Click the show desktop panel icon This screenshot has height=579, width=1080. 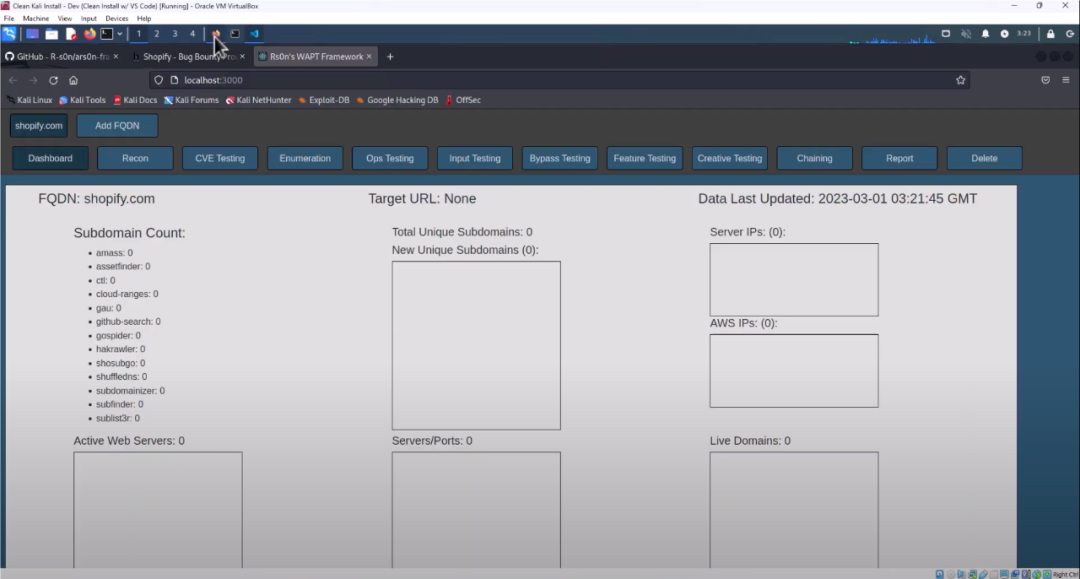tap(32, 34)
